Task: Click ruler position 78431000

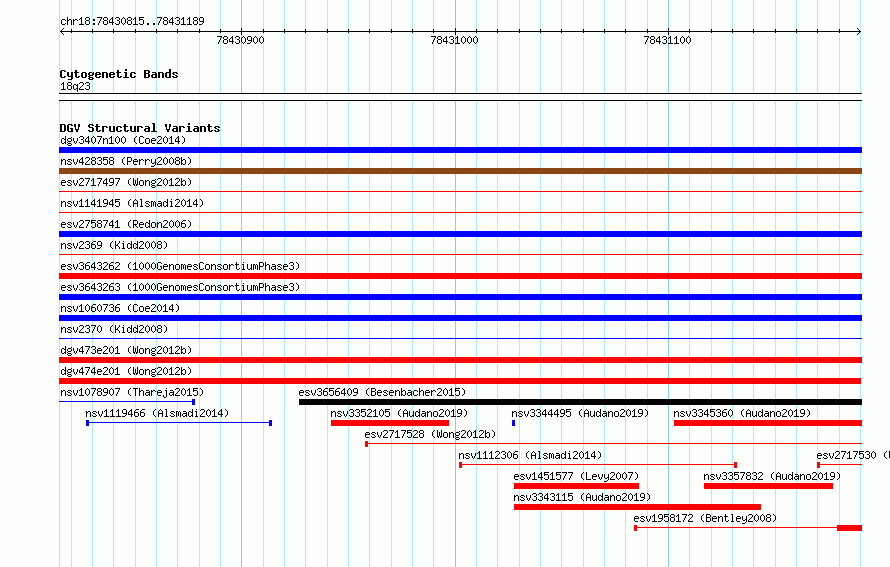Action: point(455,40)
